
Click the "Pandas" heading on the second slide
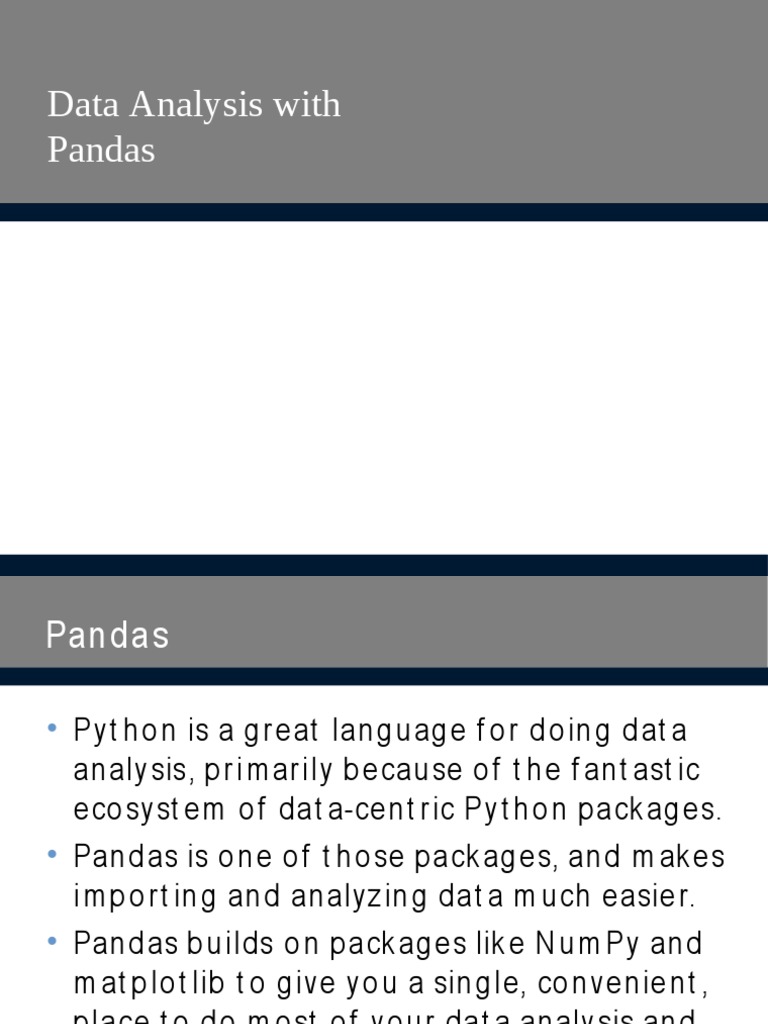(x=108, y=636)
